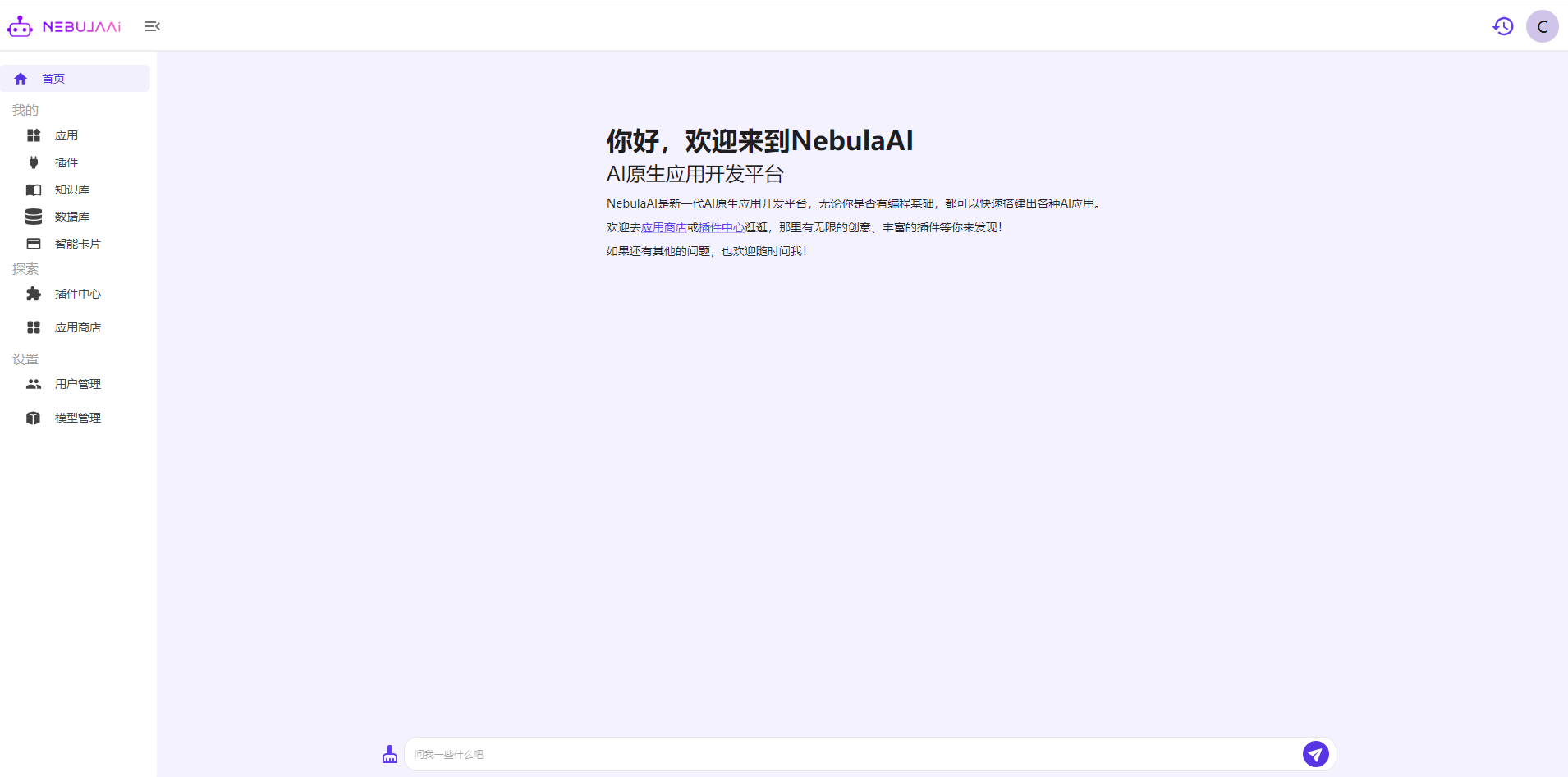Select the 插件 (Plugins) sidebar icon
This screenshot has height=777, width=1568.
pyautogui.click(x=33, y=162)
